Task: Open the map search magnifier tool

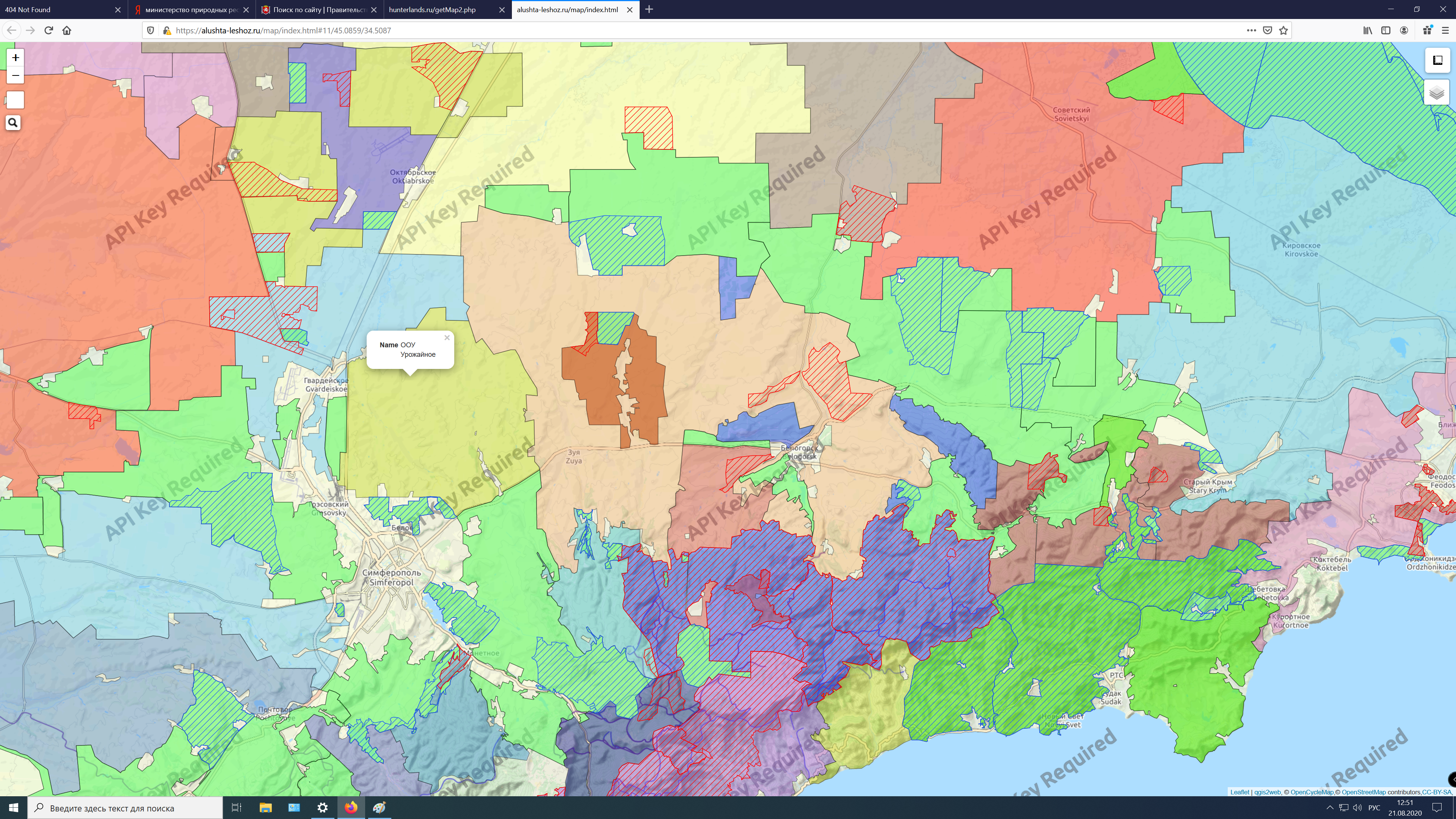Action: tap(13, 122)
